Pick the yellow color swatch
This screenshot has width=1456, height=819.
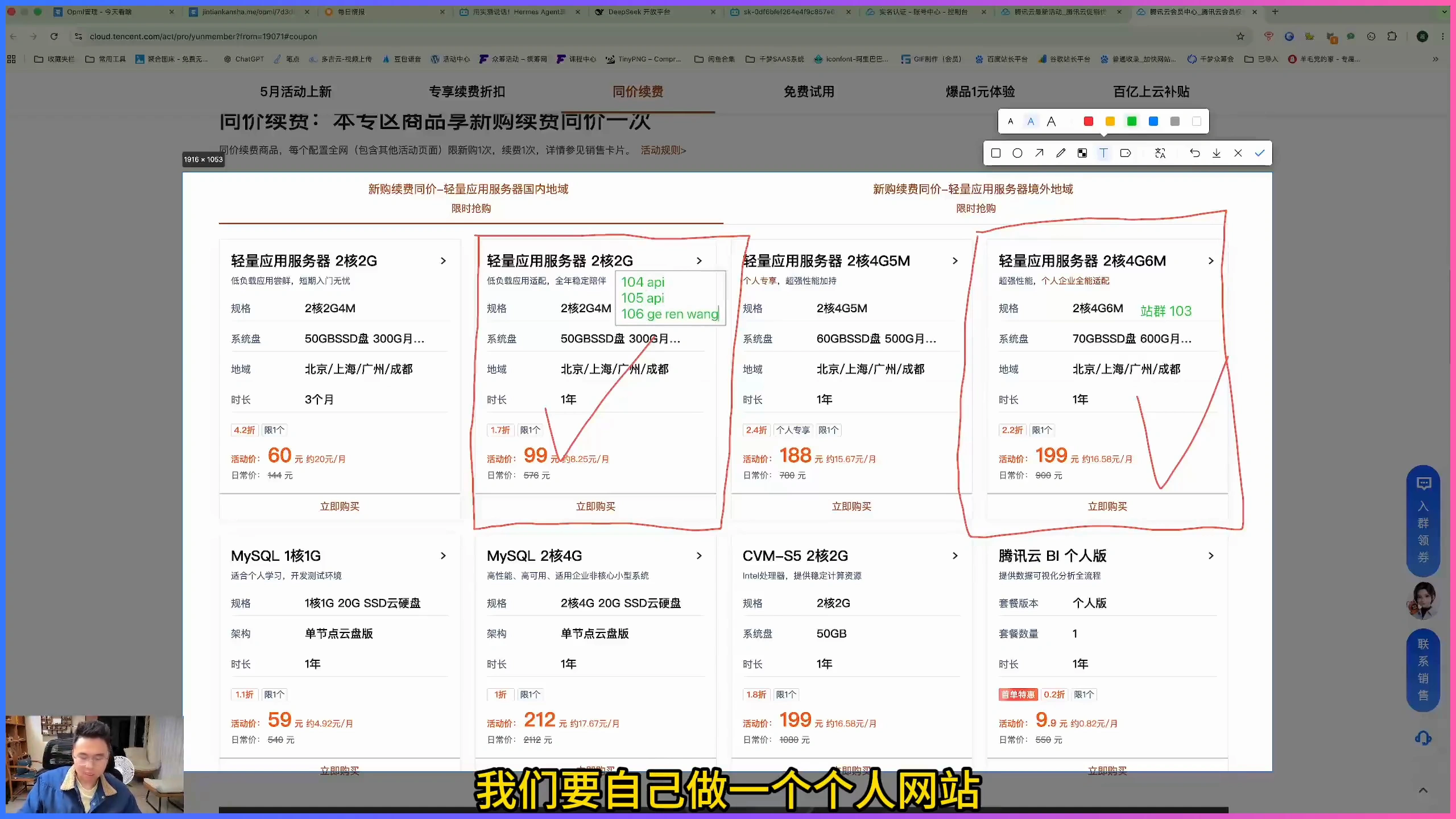tap(1110, 121)
